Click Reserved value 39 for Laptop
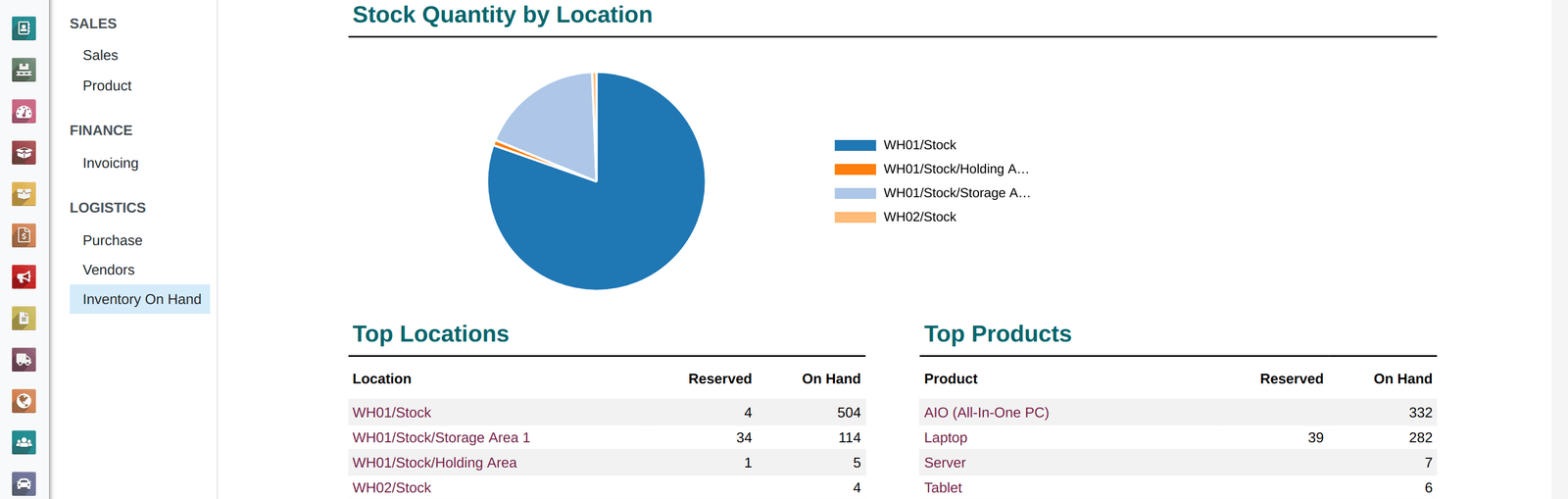The width and height of the screenshot is (1568, 499). click(x=1315, y=438)
